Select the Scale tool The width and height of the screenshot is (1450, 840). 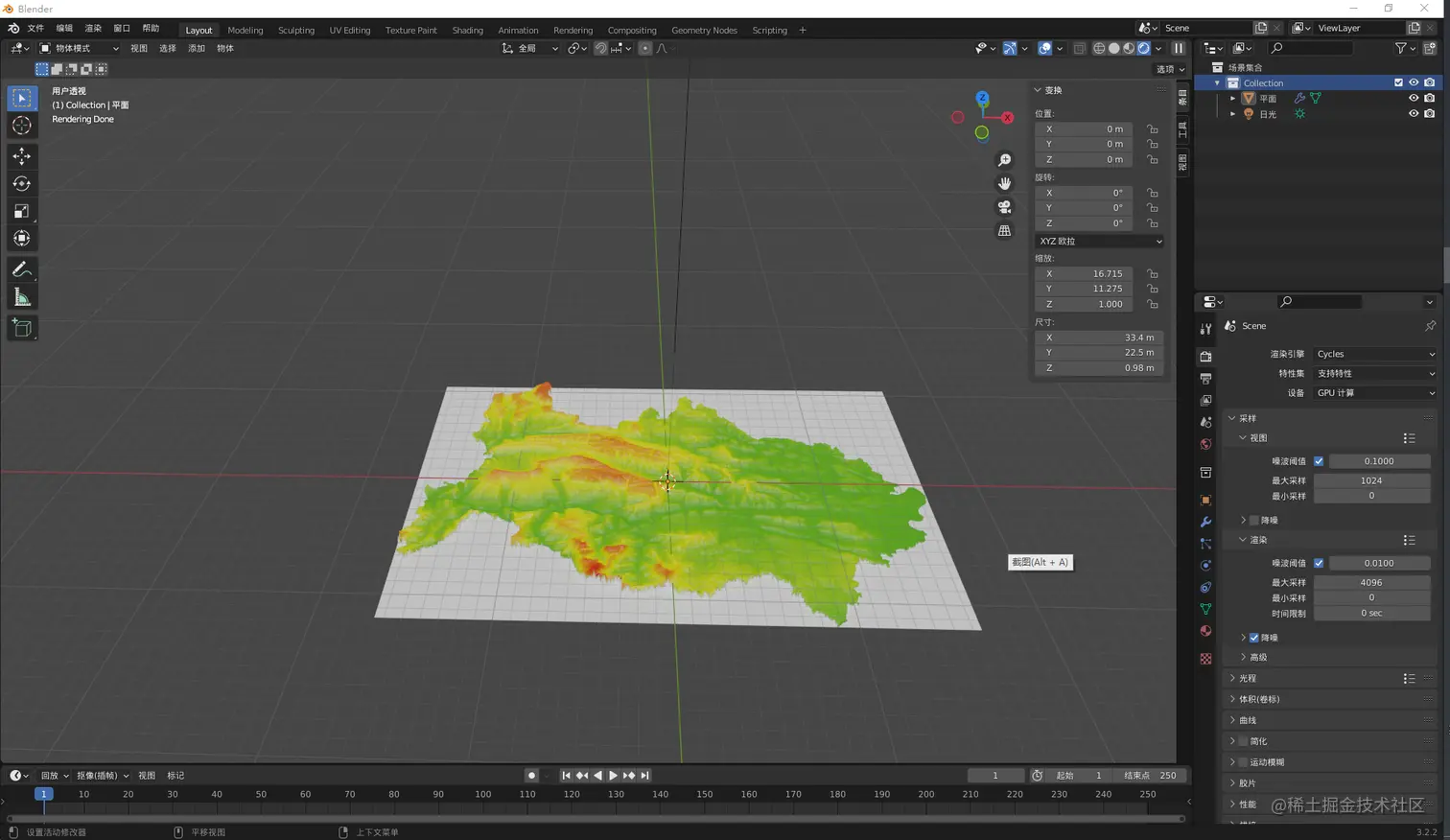(x=21, y=211)
